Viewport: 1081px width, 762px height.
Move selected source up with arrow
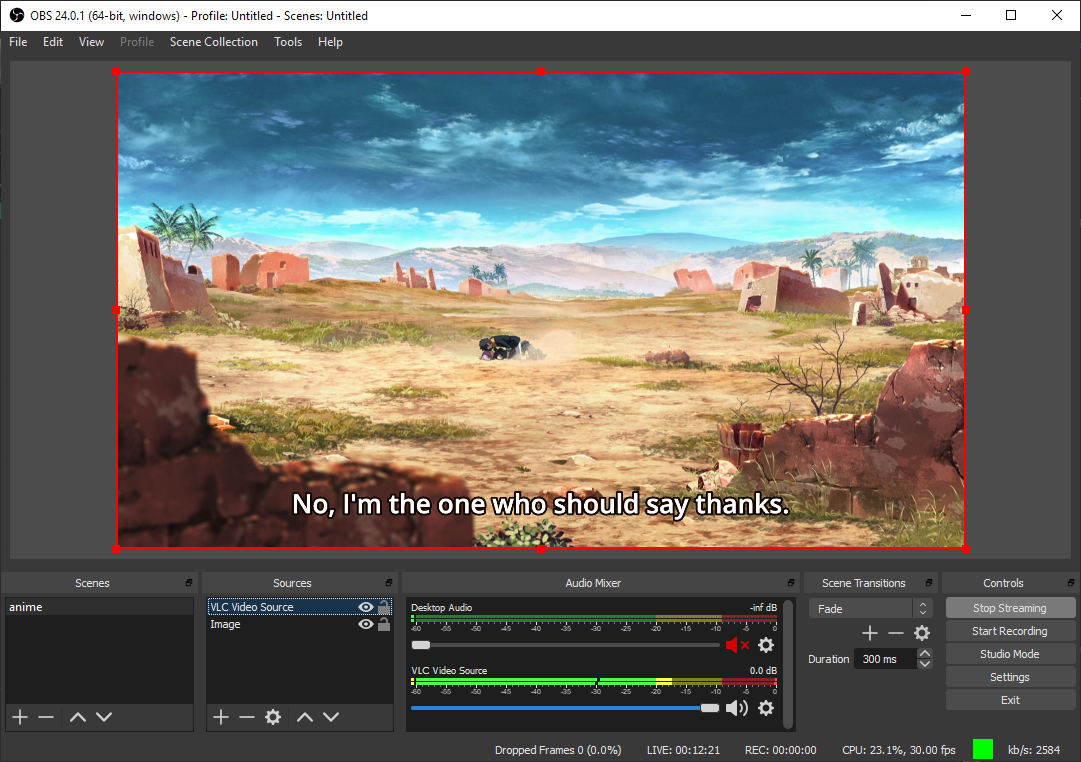click(305, 717)
